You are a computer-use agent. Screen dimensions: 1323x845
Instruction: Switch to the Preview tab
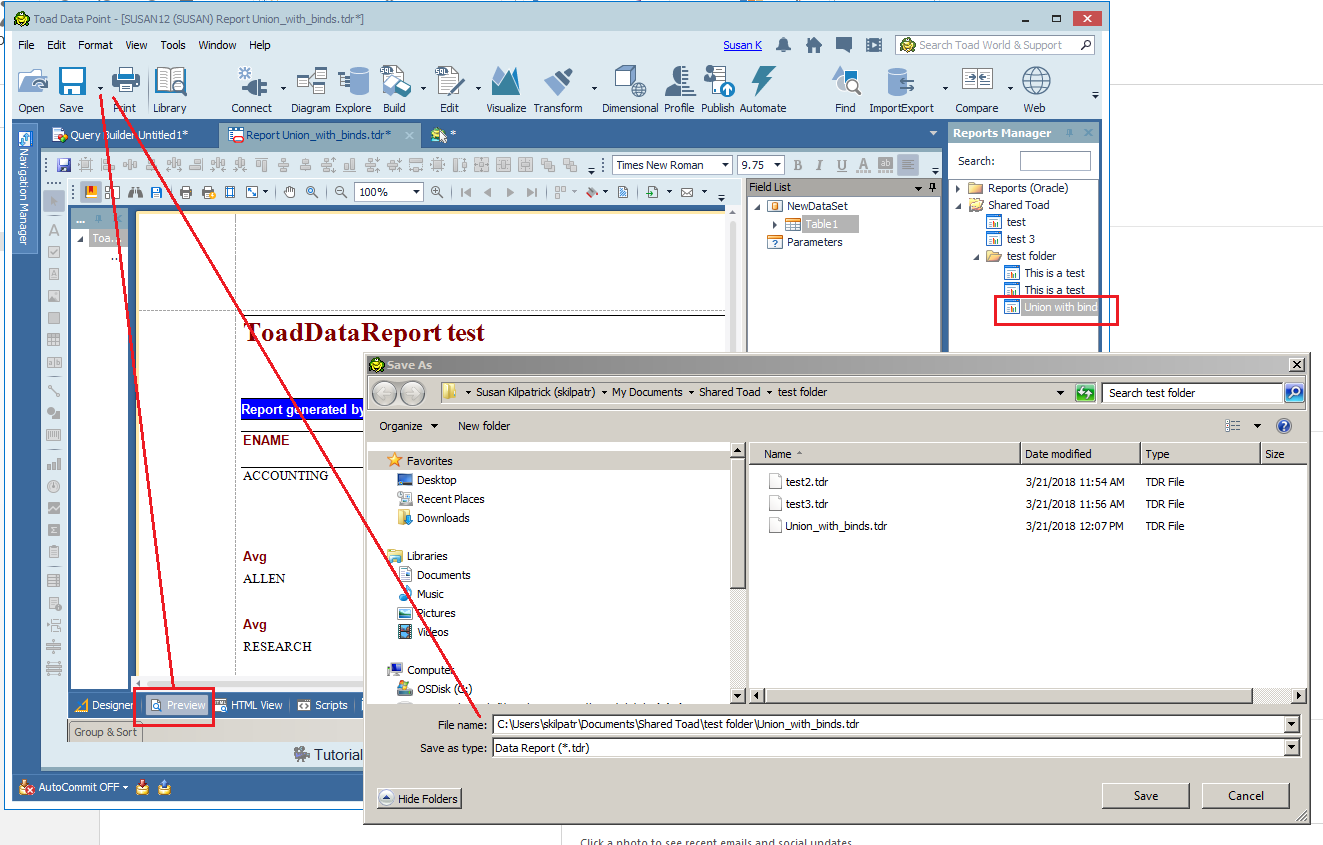178,705
